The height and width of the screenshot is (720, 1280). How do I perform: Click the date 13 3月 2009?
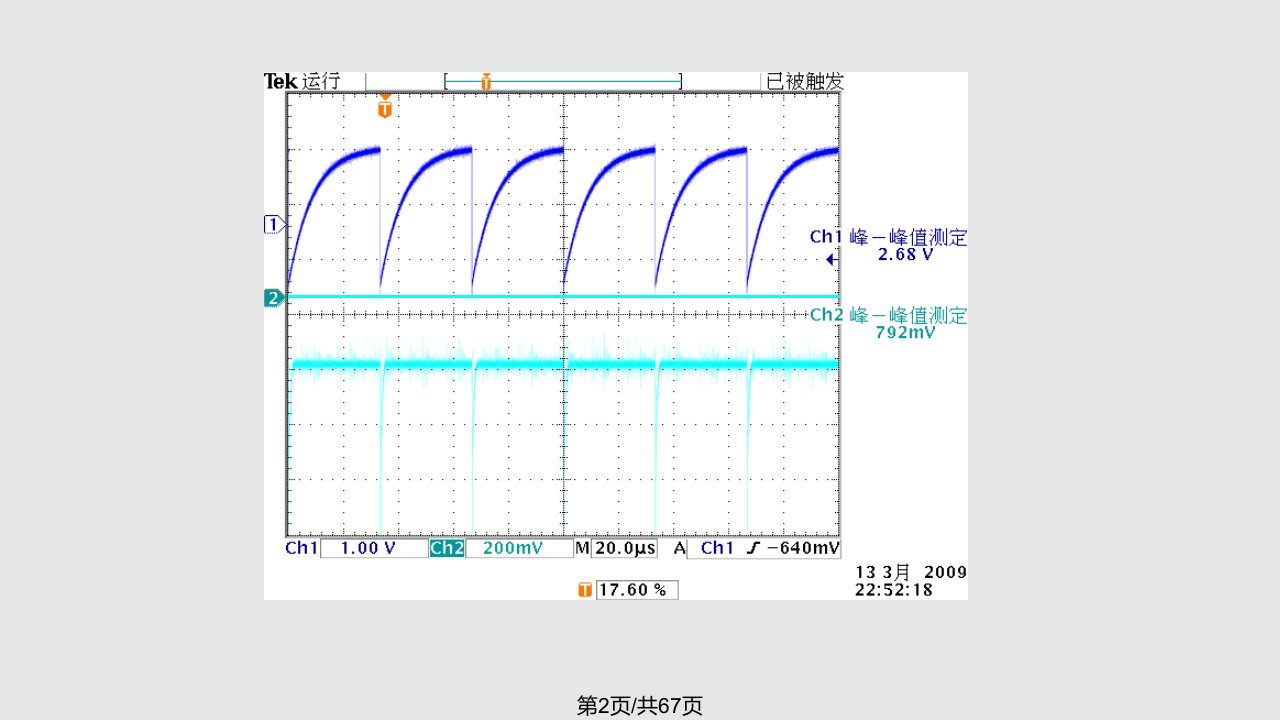(911, 573)
